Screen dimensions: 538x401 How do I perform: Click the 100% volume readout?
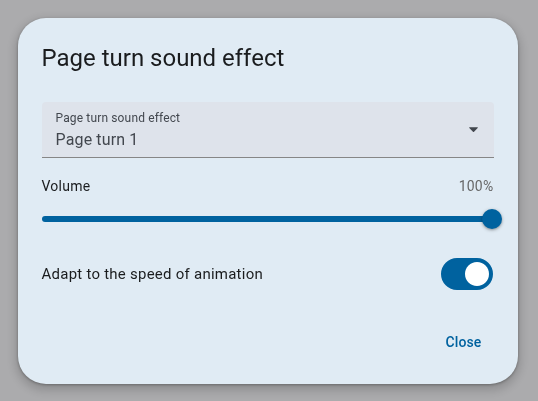(476, 186)
